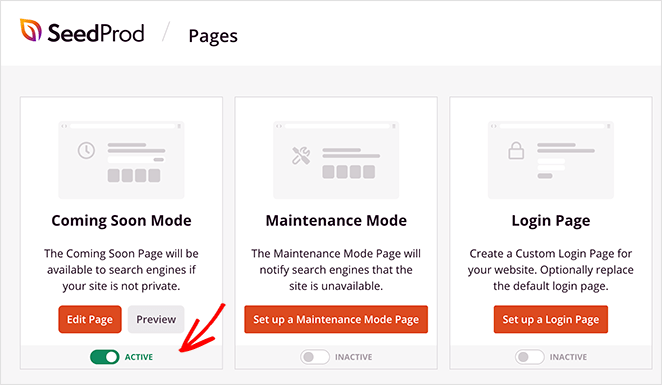The image size is (662, 385).
Task: Click the Coming Soon Mode clock thumbnail
Action: 122,160
